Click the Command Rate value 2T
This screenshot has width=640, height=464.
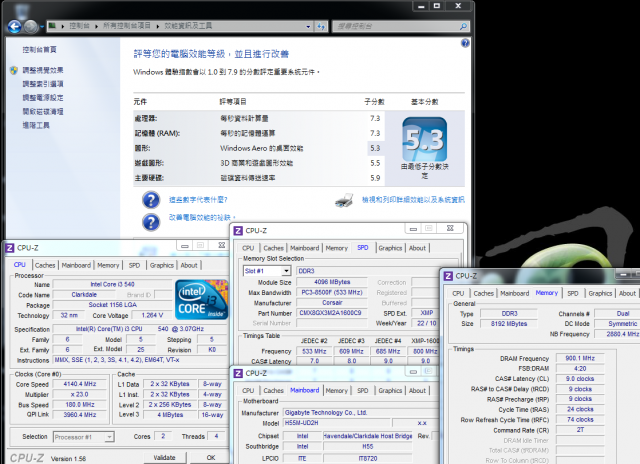pyautogui.click(x=580, y=430)
